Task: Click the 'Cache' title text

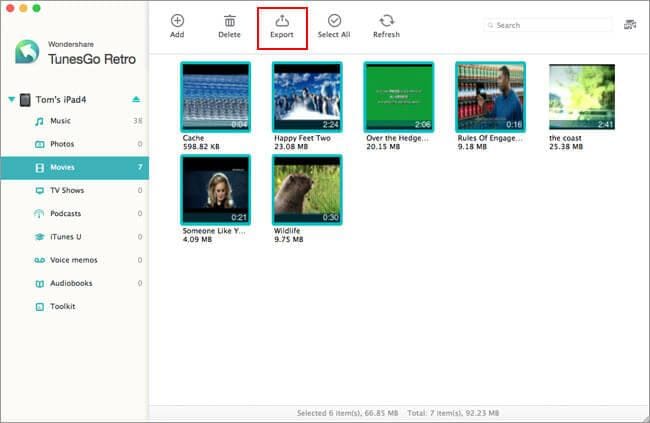Action: click(x=193, y=138)
